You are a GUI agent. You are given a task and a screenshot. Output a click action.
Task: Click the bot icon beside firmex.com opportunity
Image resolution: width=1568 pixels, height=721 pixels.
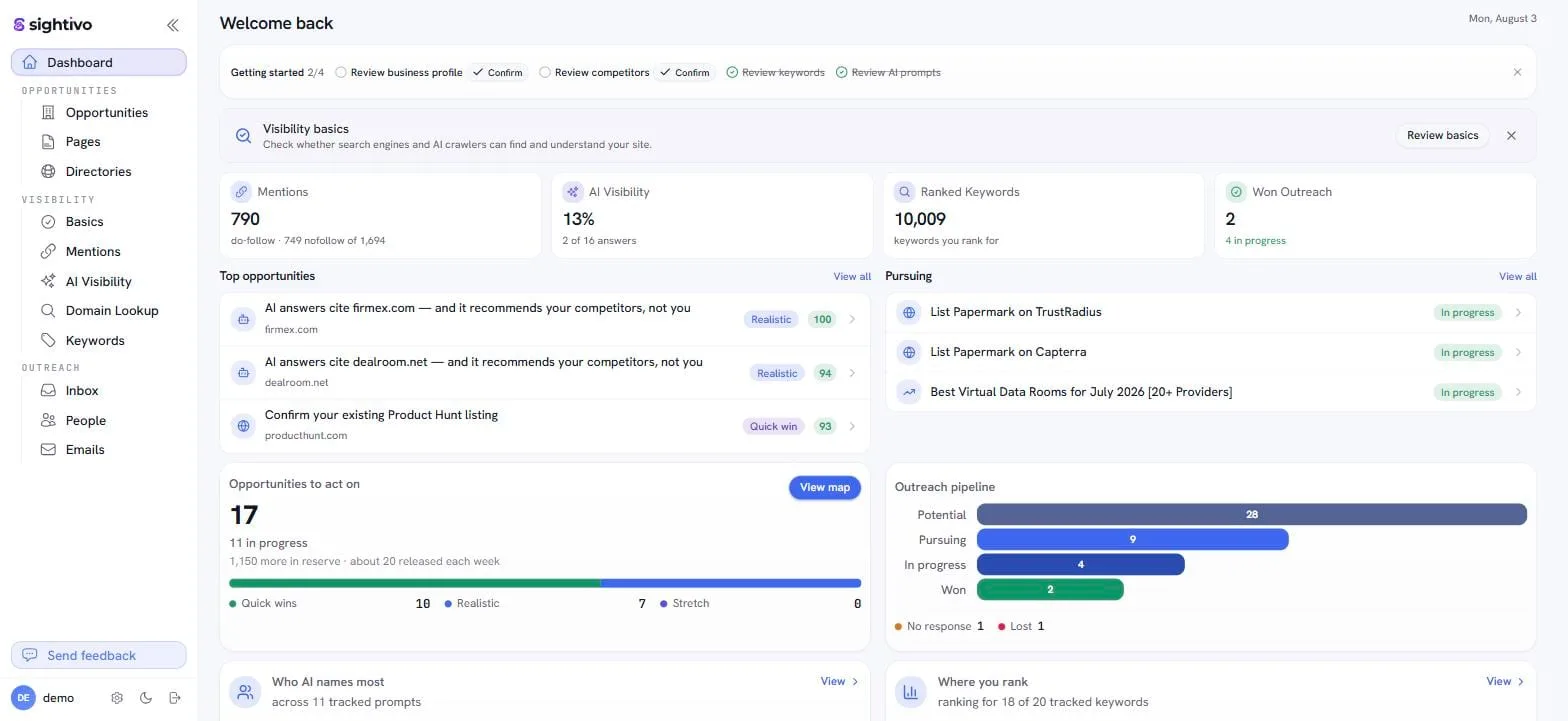click(x=242, y=319)
